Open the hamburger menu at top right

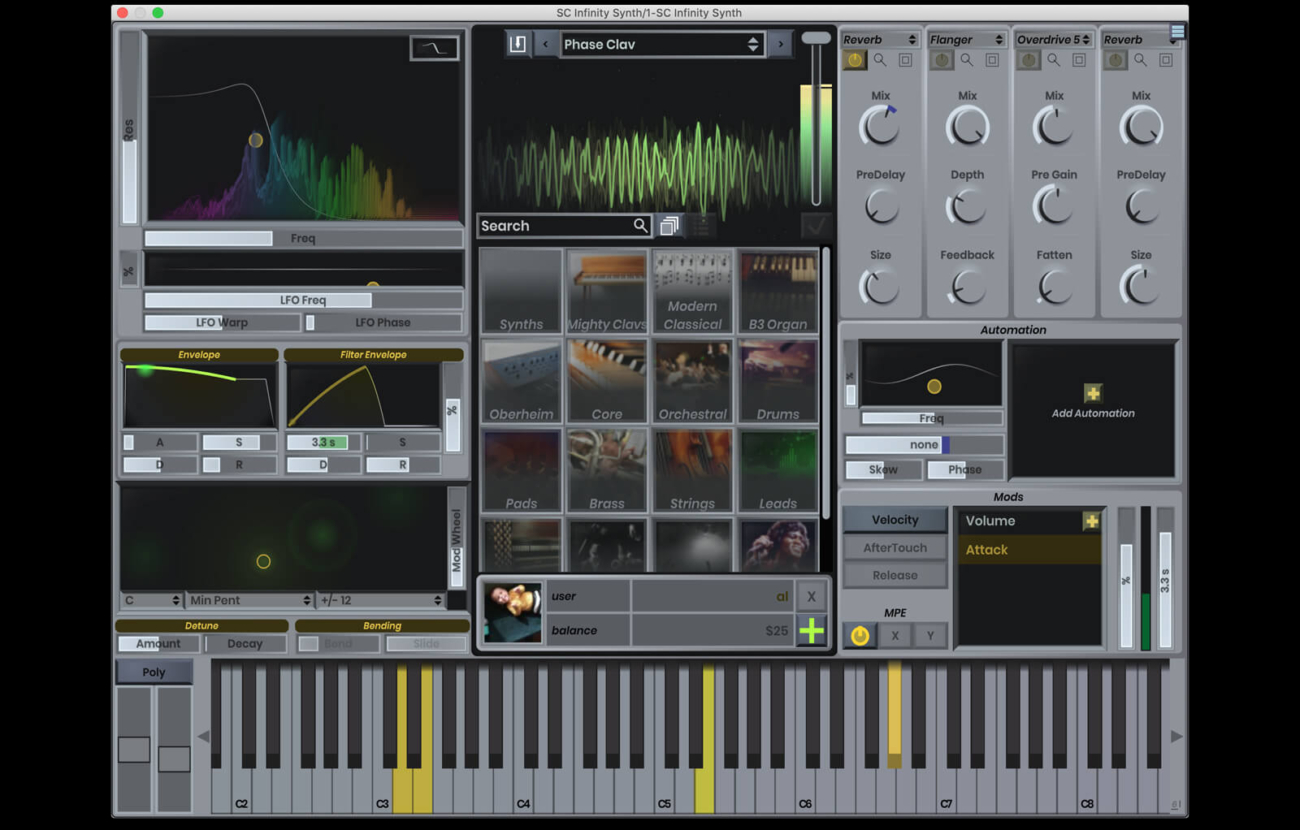pyautogui.click(x=1177, y=32)
